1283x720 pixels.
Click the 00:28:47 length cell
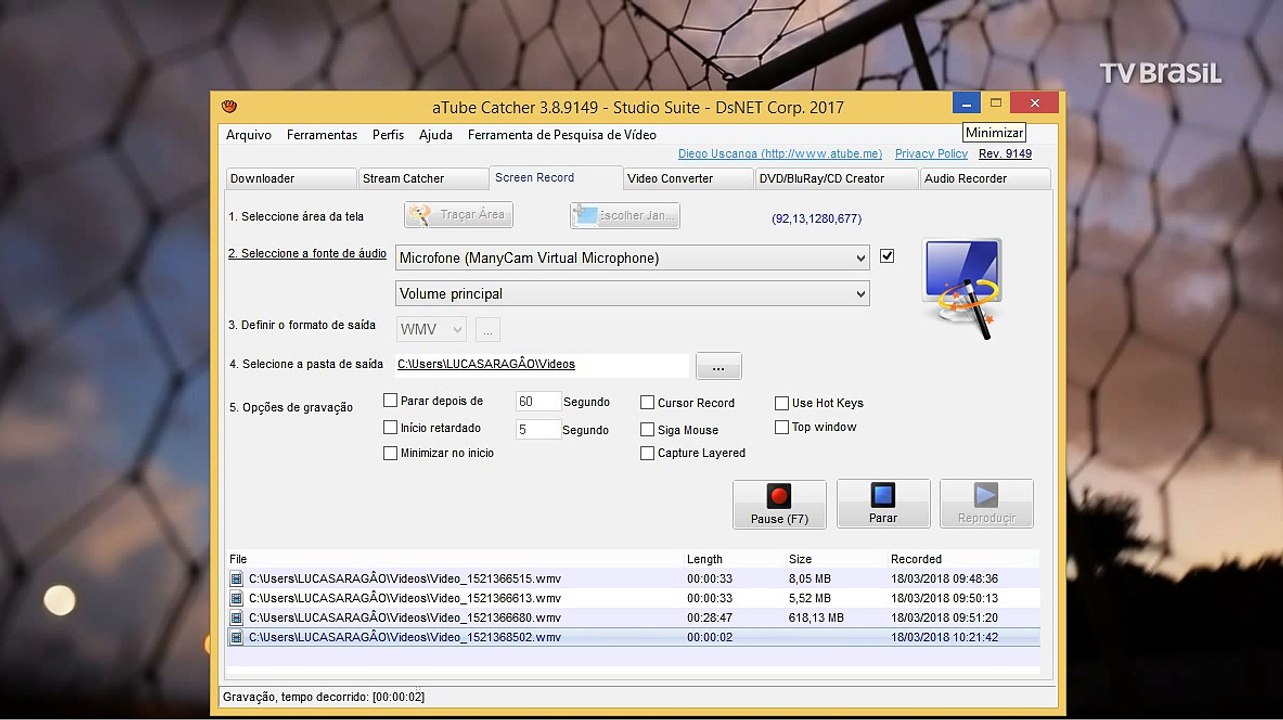(710, 618)
